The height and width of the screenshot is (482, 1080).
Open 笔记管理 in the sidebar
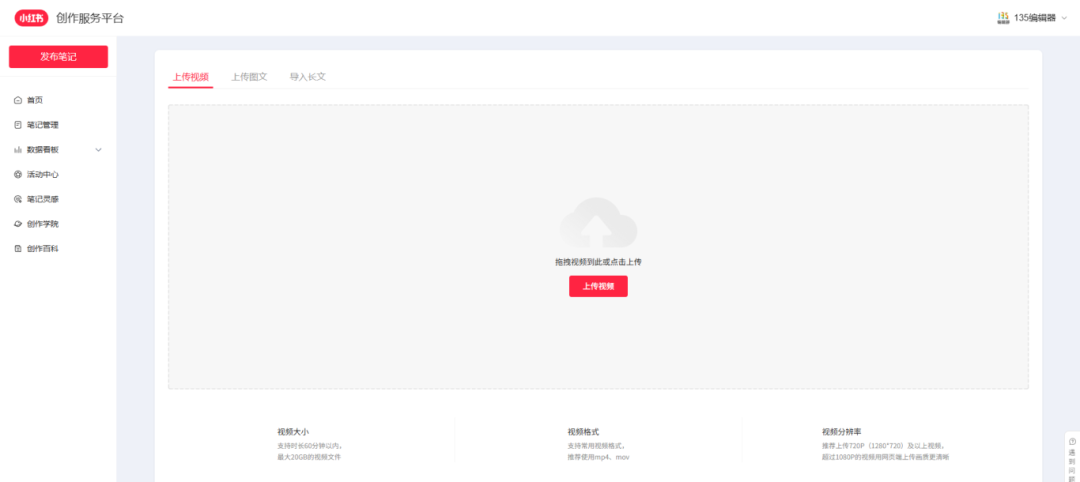pyautogui.click(x=43, y=125)
